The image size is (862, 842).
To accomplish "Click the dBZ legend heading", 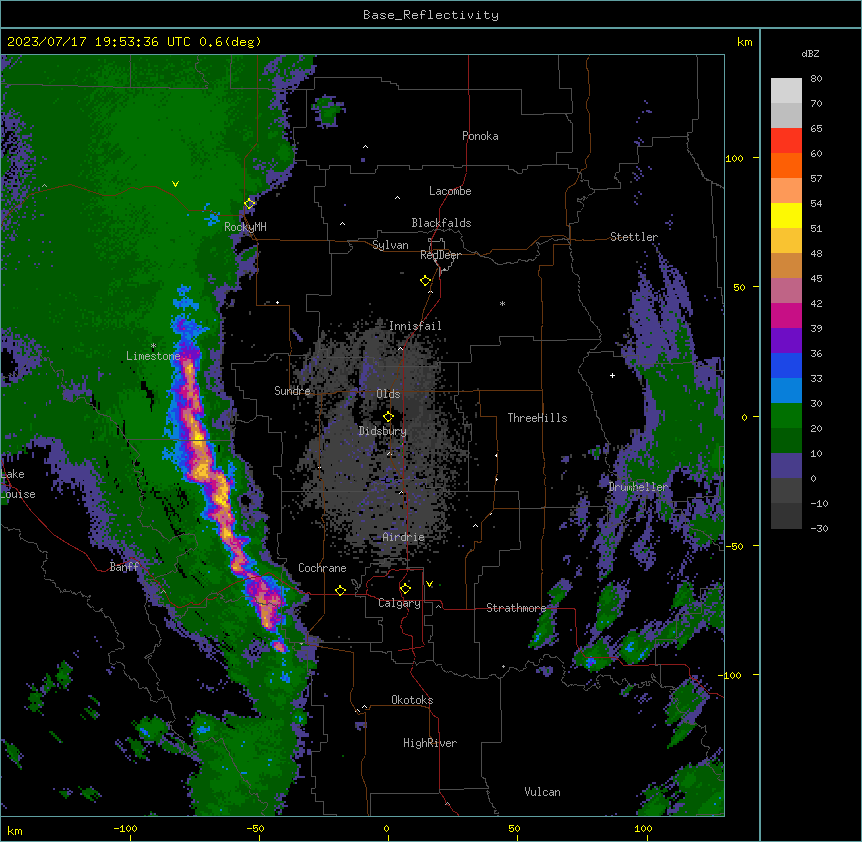I will click(x=810, y=53).
